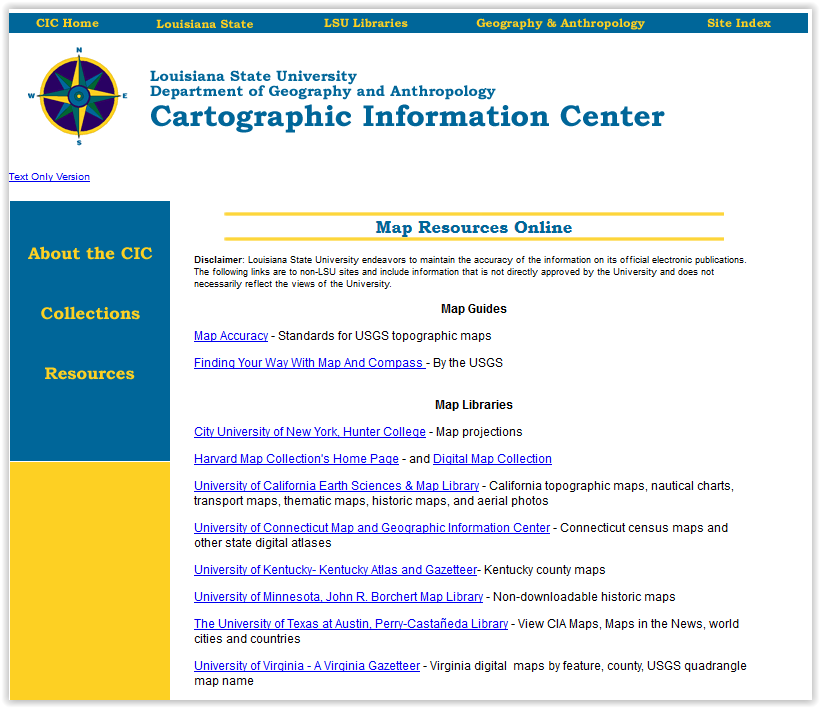Visit City University of New York, Hunter College
The height and width of the screenshot is (708, 820).
click(x=310, y=432)
